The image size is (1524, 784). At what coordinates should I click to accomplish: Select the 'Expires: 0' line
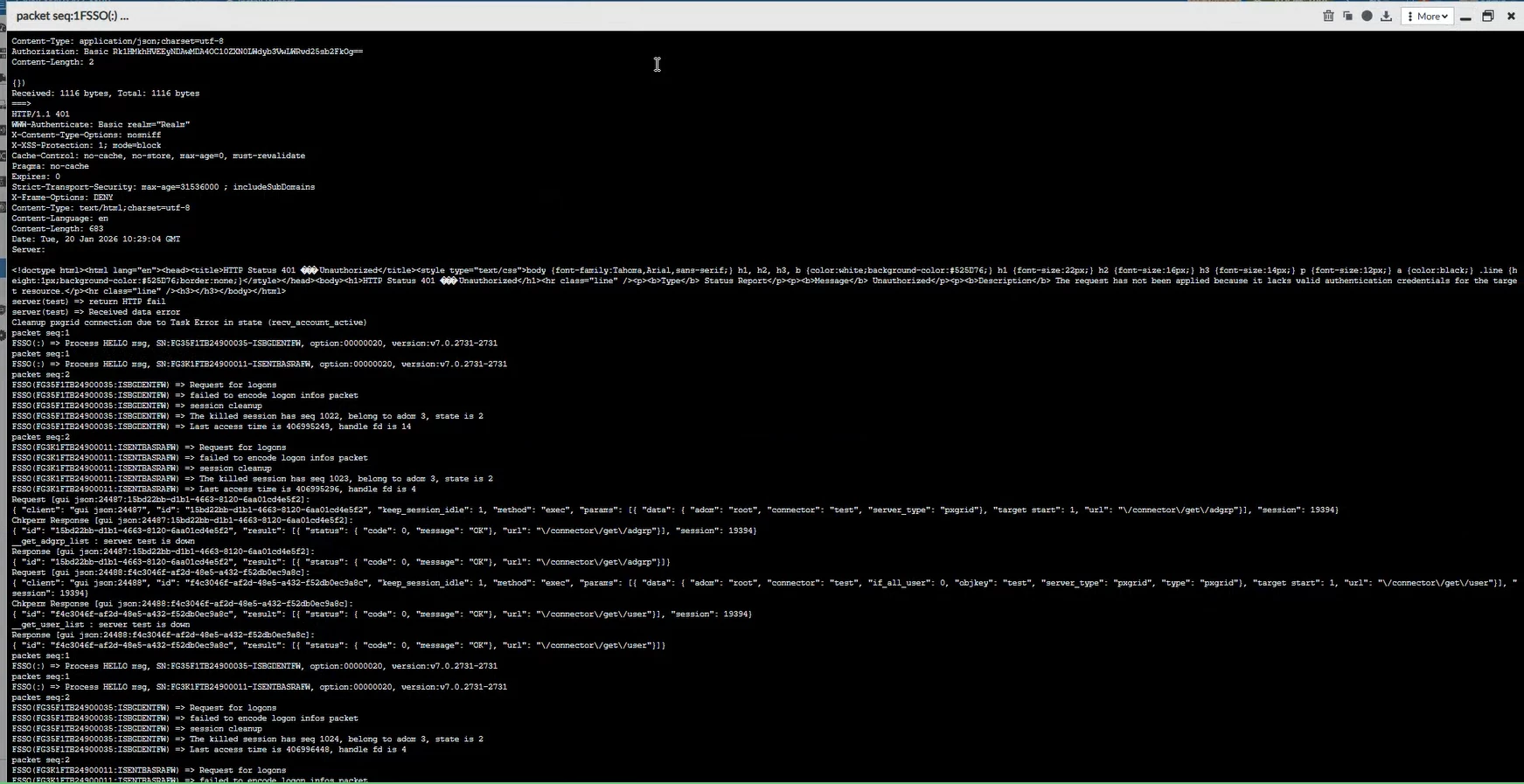36,177
